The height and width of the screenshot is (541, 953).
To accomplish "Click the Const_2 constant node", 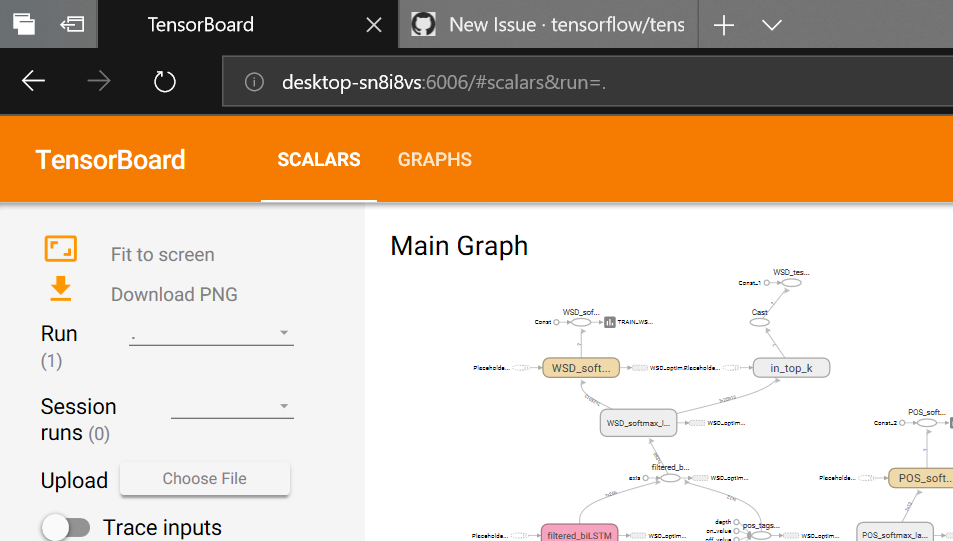I will pyautogui.click(x=903, y=422).
